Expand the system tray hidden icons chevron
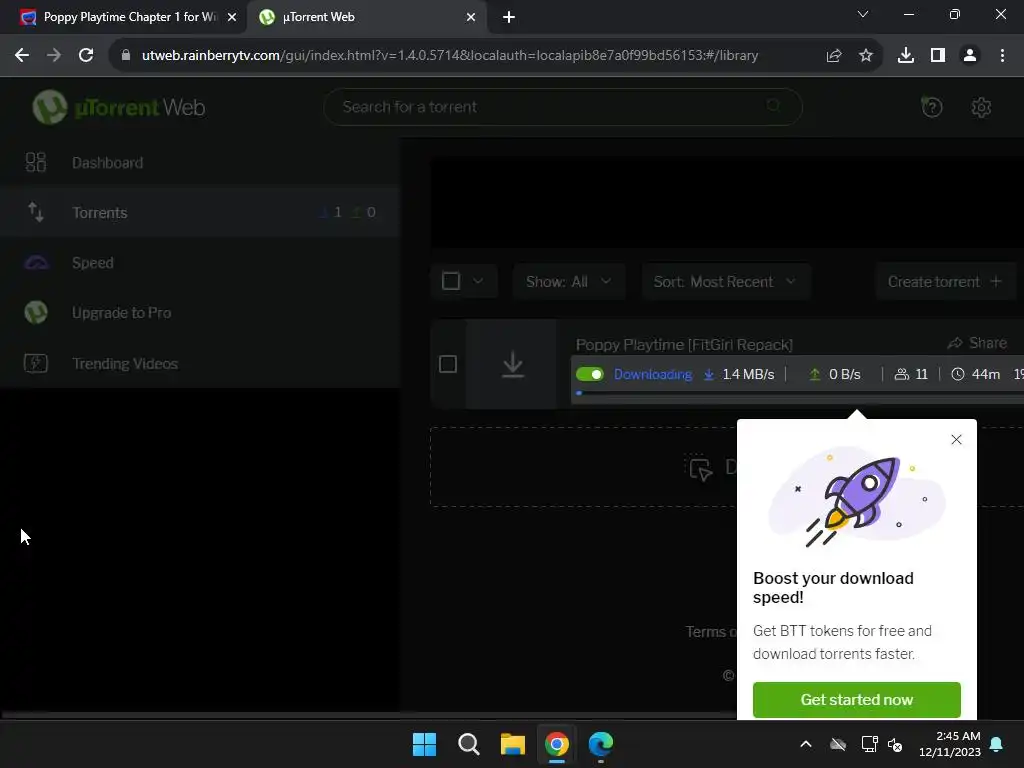Image resolution: width=1024 pixels, height=768 pixels. coord(806,744)
